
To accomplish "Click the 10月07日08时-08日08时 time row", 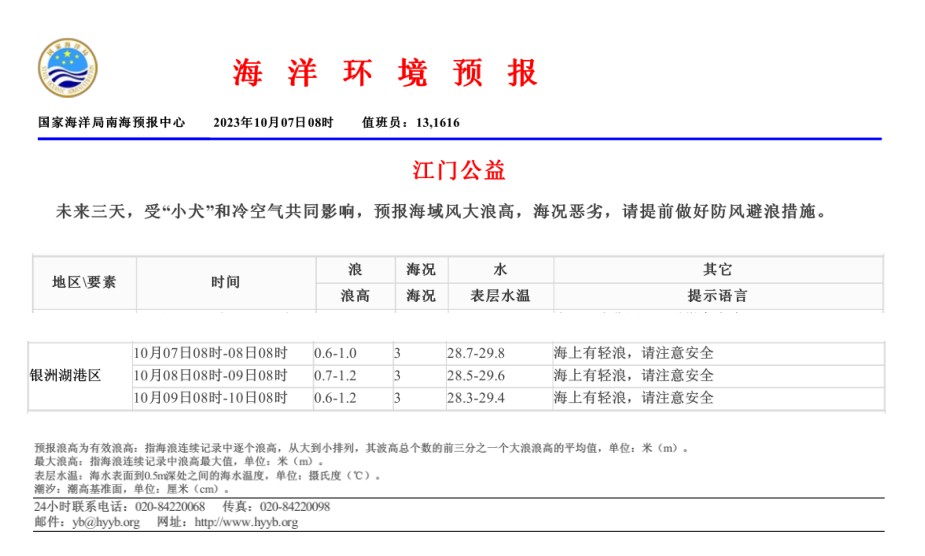I will click(210, 353).
